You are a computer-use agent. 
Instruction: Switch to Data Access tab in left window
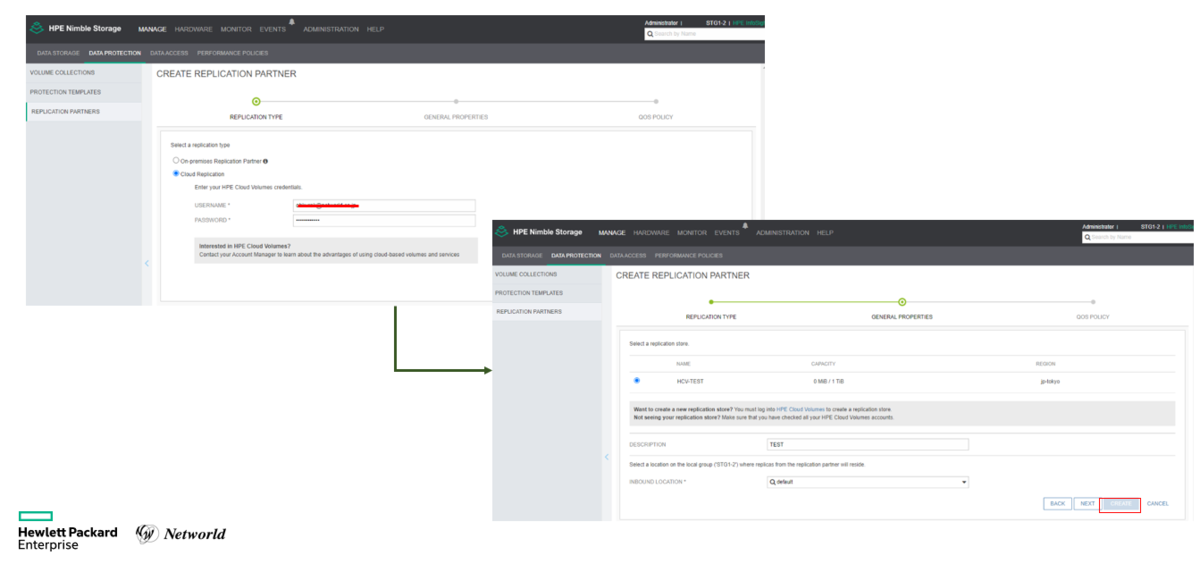tap(169, 53)
